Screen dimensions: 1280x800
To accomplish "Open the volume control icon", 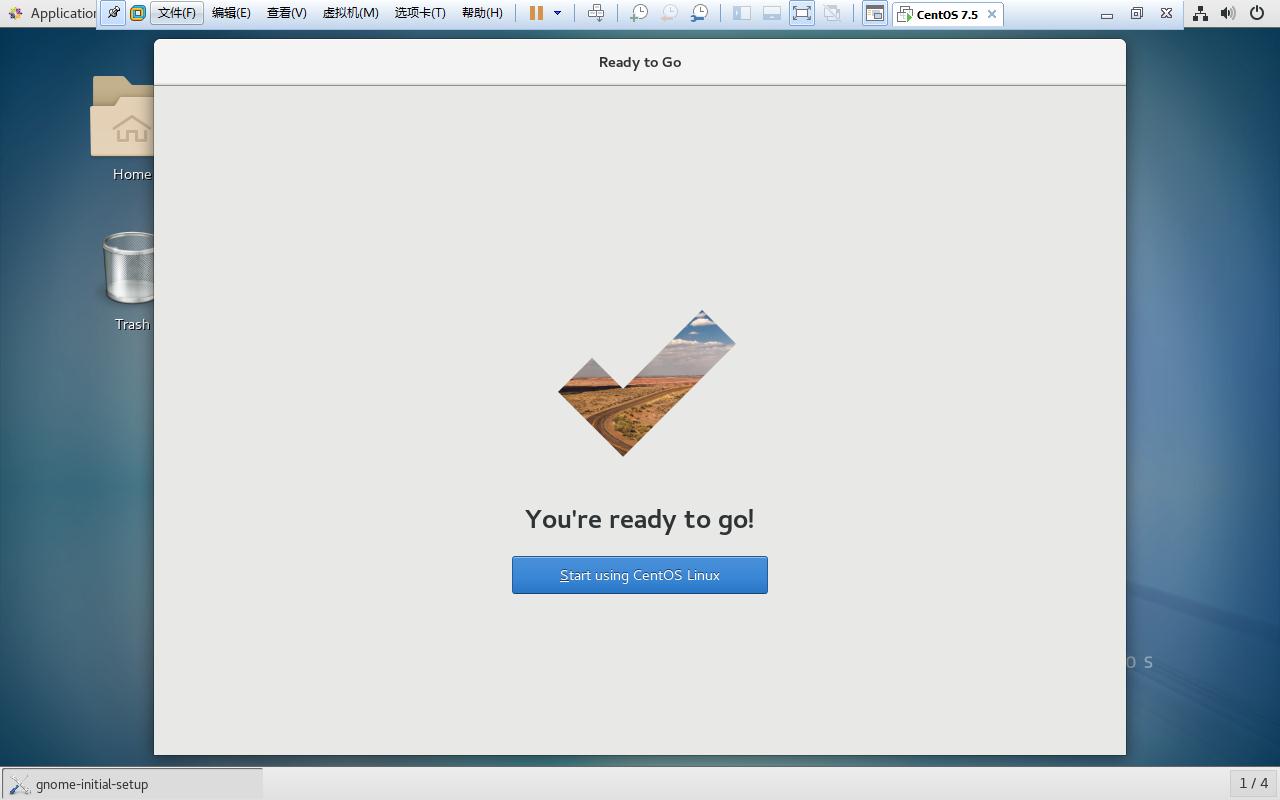I will click(x=1228, y=13).
